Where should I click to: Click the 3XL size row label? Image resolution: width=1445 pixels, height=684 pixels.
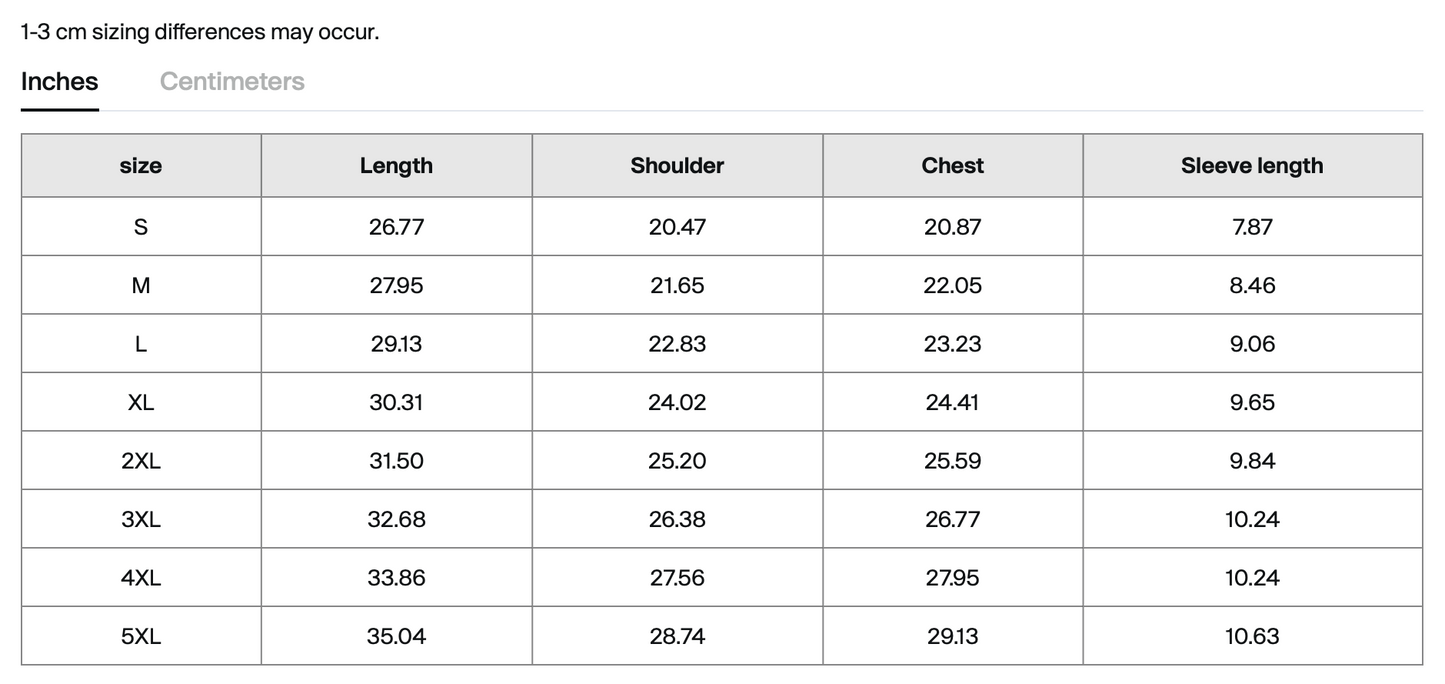pos(141,520)
